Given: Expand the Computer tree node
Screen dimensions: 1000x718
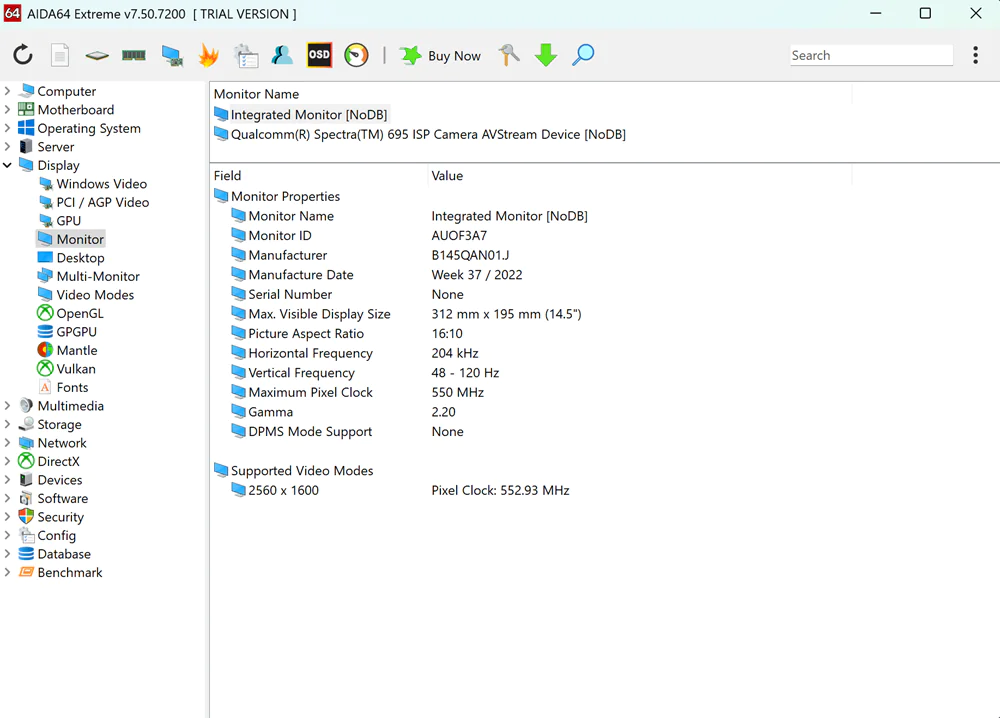Looking at the screenshot, I should 8,91.
